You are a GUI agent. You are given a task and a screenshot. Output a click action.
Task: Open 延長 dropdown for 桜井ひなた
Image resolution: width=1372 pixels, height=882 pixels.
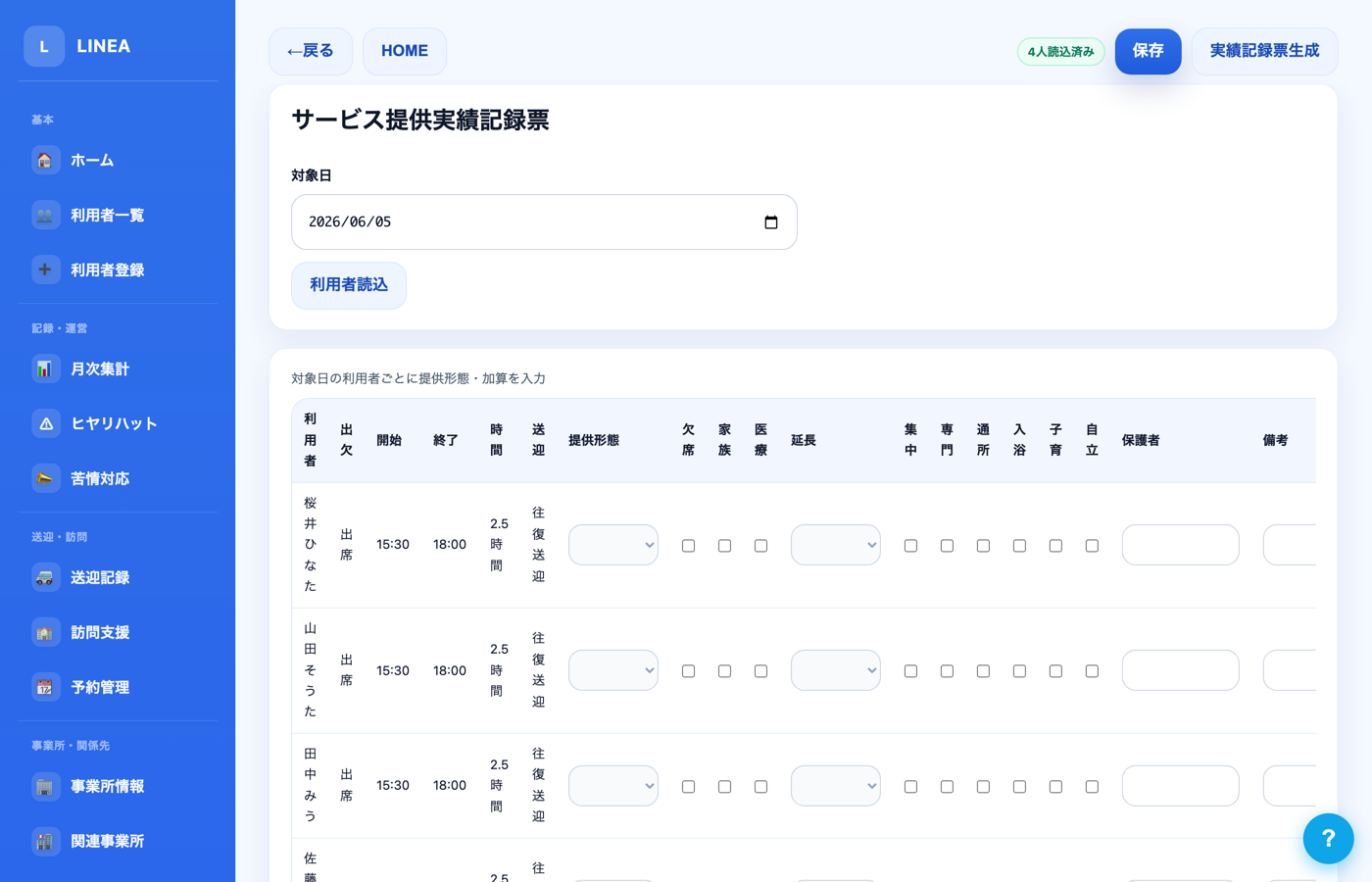point(836,545)
